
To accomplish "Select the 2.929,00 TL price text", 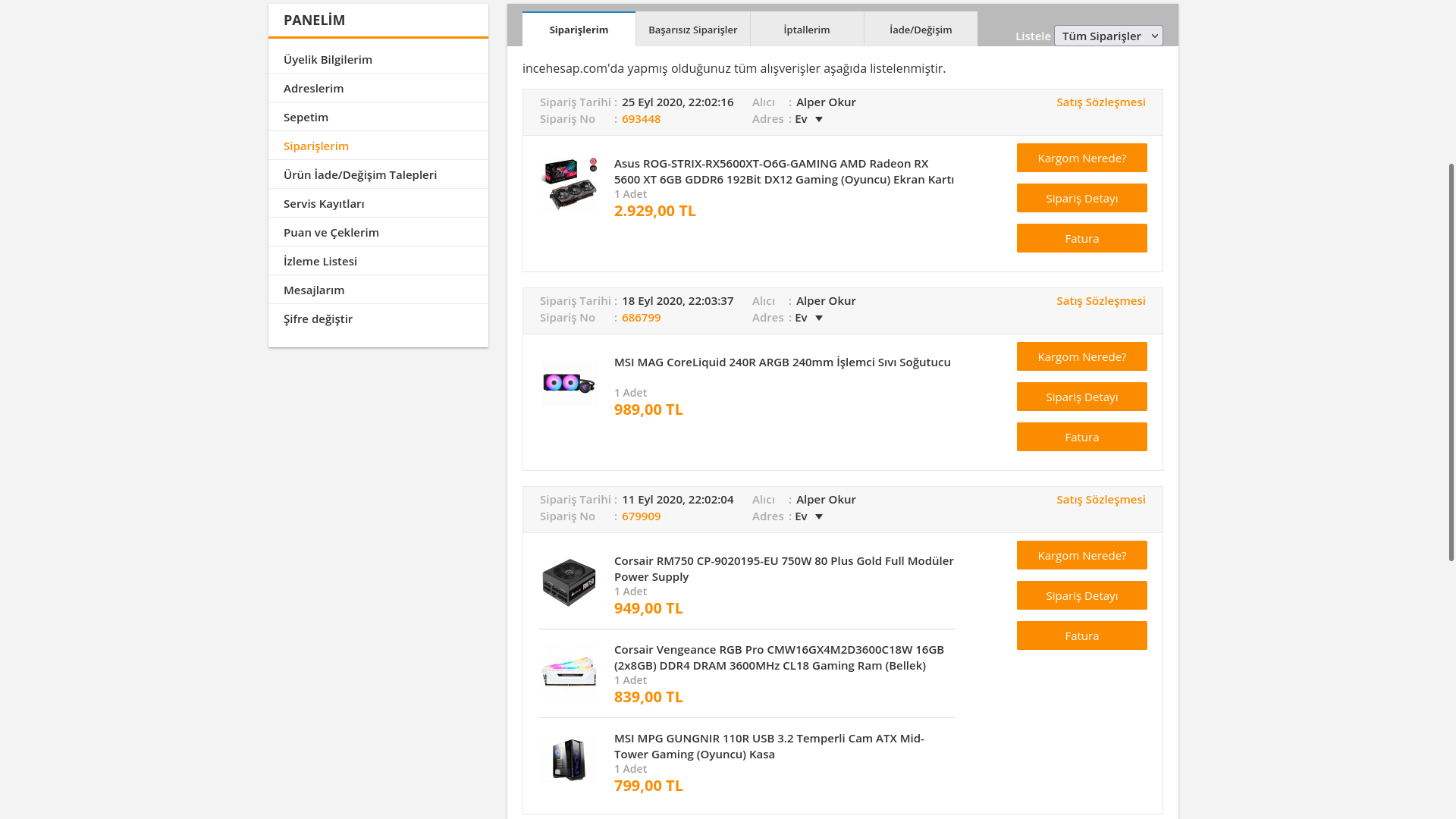I will click(x=654, y=211).
